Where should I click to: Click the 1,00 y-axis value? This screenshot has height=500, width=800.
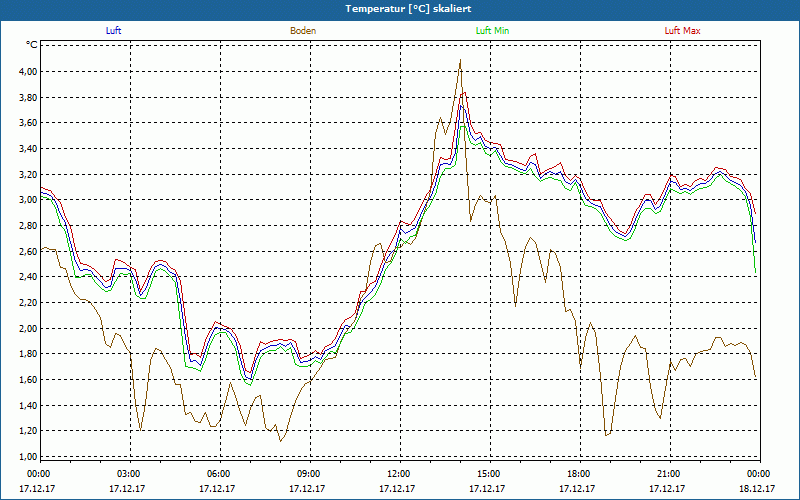click(30, 457)
